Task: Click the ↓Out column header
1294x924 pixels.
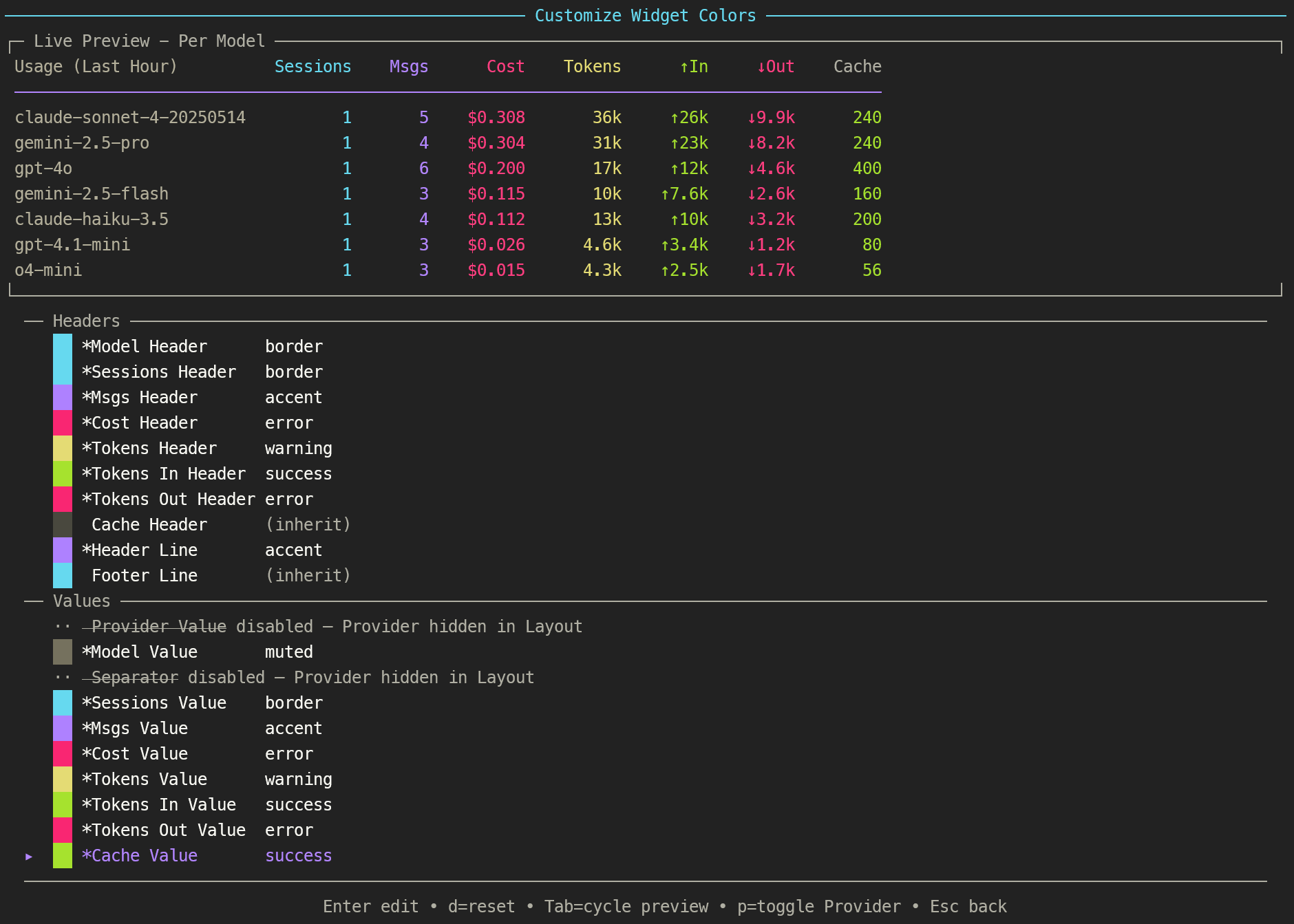Action: [776, 67]
